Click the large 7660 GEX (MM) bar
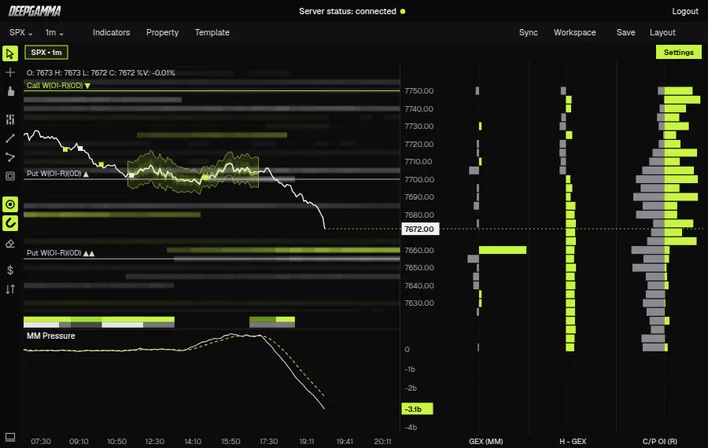This screenshot has width=708, height=448. 503,250
